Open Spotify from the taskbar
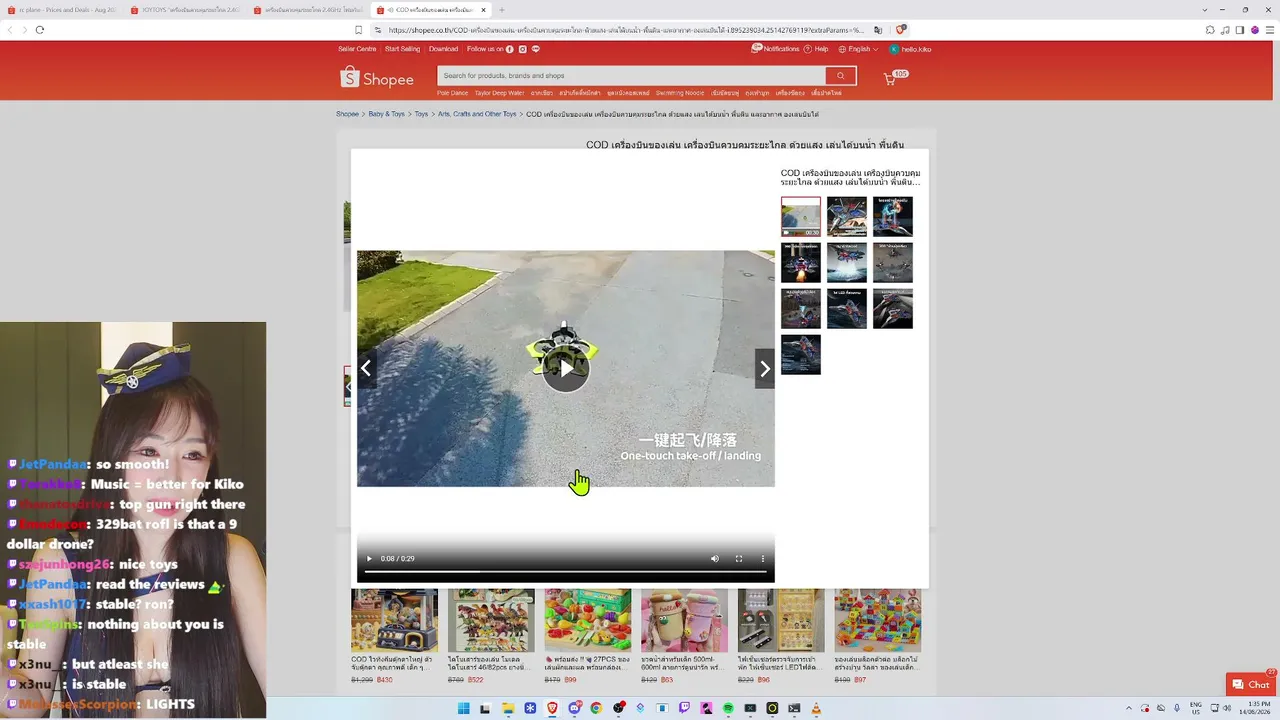1280x720 pixels. tap(728, 708)
